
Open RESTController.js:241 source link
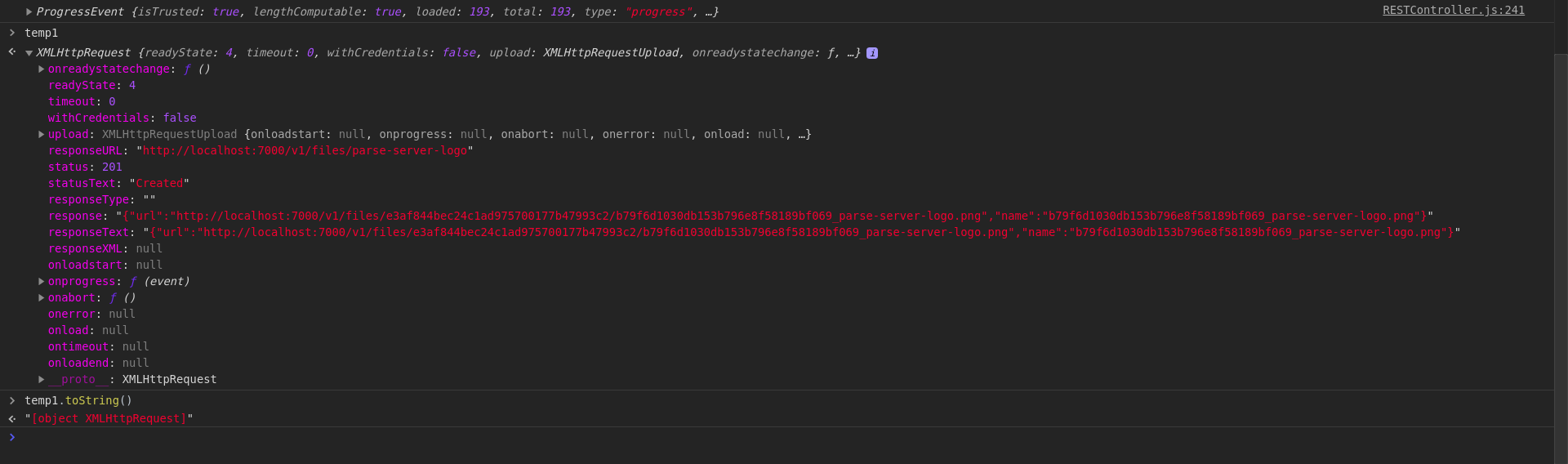(x=1453, y=10)
